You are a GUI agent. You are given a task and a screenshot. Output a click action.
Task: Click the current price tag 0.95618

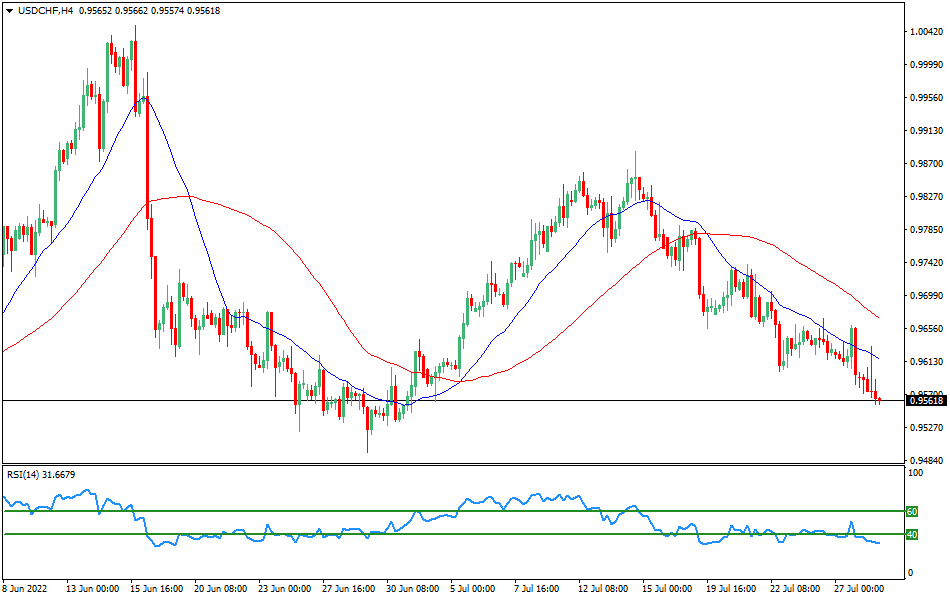click(x=926, y=400)
